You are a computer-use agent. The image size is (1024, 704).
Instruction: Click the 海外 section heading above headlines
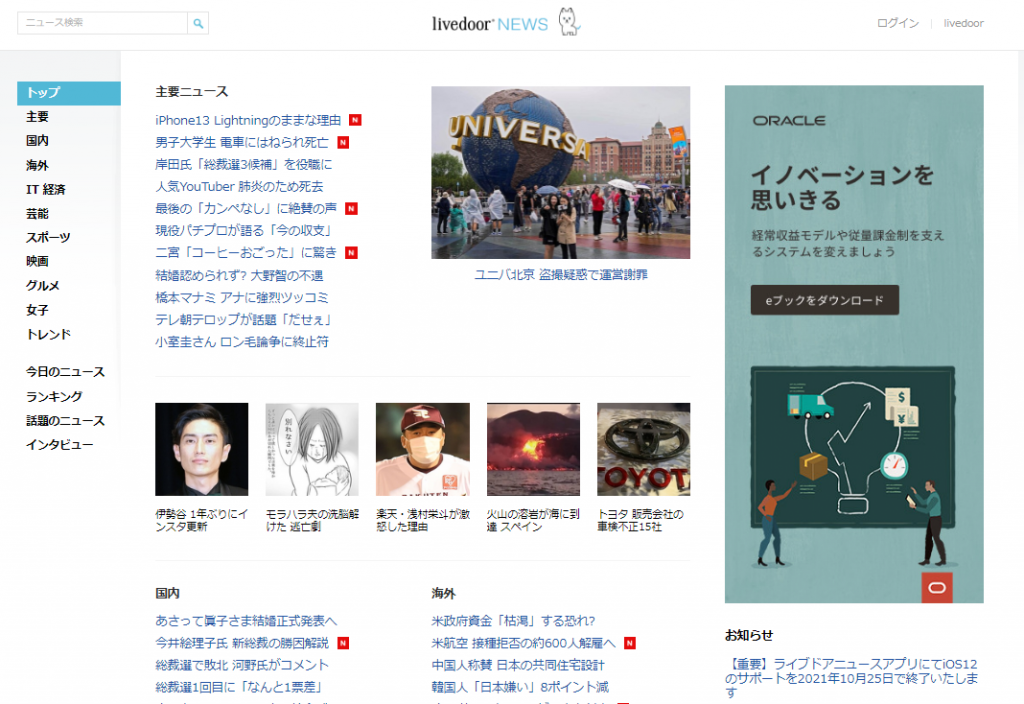(443, 594)
